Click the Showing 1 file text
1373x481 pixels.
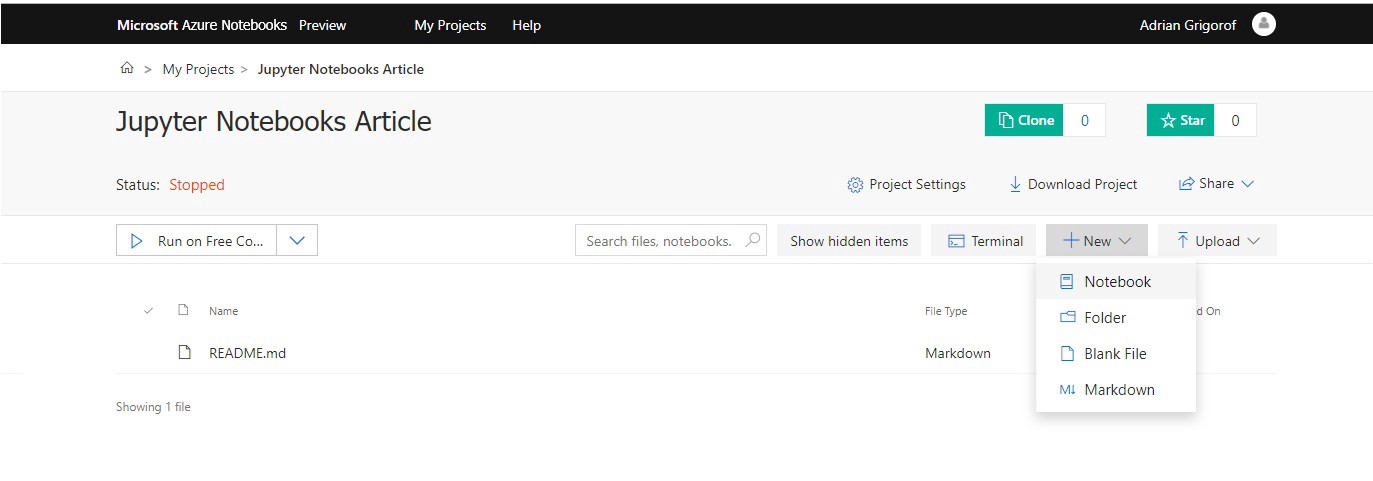pos(153,407)
